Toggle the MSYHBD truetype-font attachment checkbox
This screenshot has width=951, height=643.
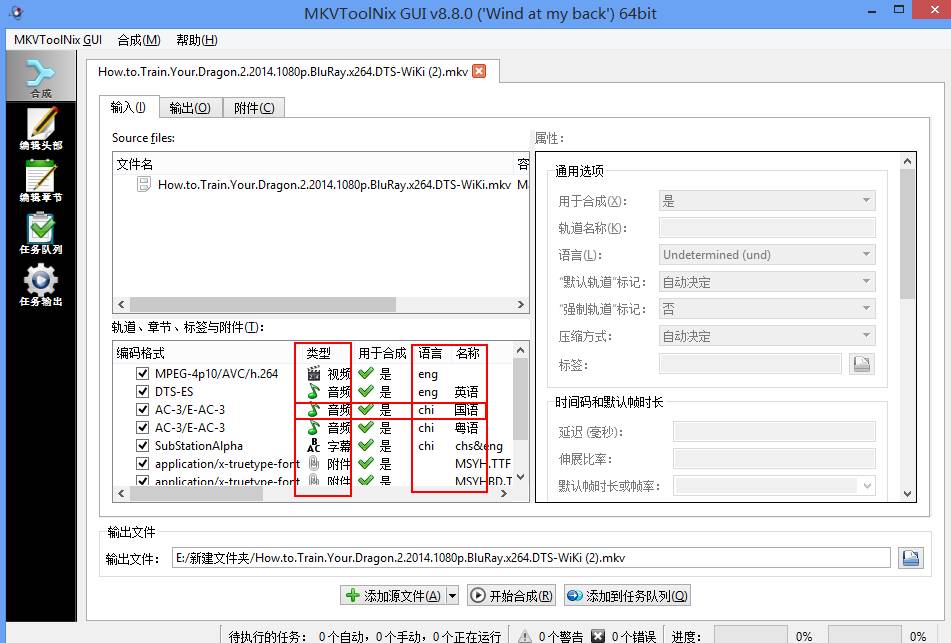(143, 481)
